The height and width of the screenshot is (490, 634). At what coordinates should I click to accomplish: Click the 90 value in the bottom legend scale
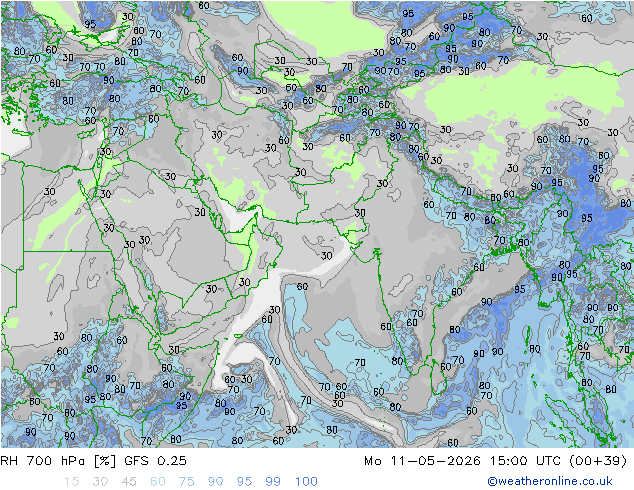click(x=215, y=482)
